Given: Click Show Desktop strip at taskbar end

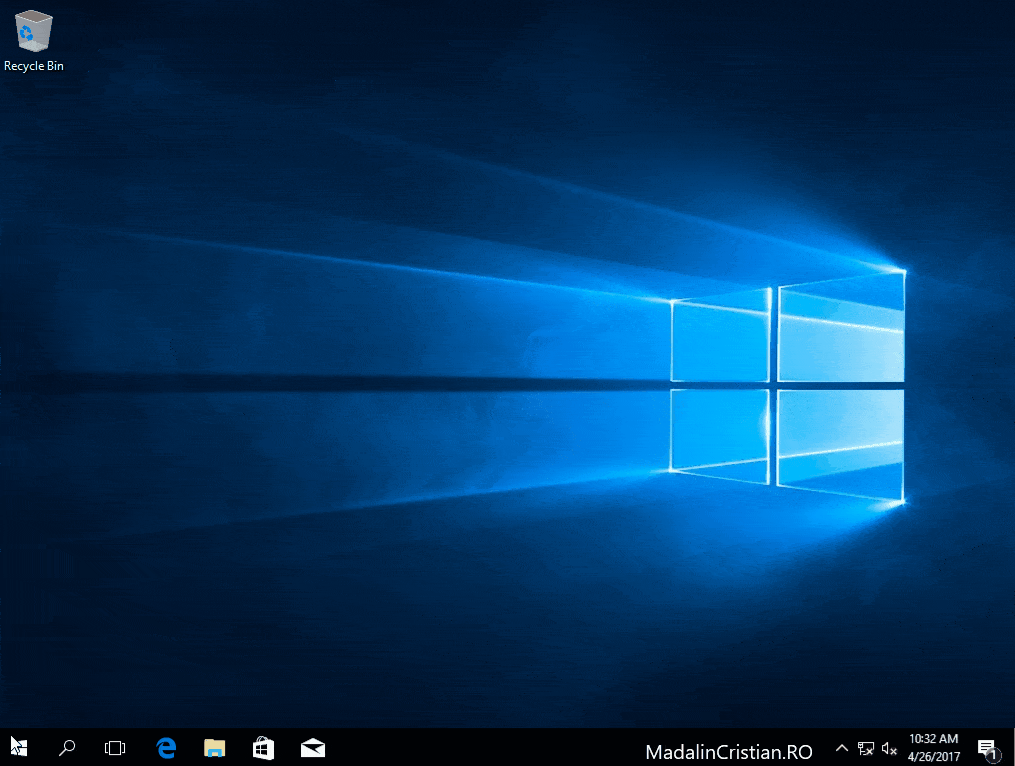Looking at the screenshot, I should pyautogui.click(x=1012, y=748).
